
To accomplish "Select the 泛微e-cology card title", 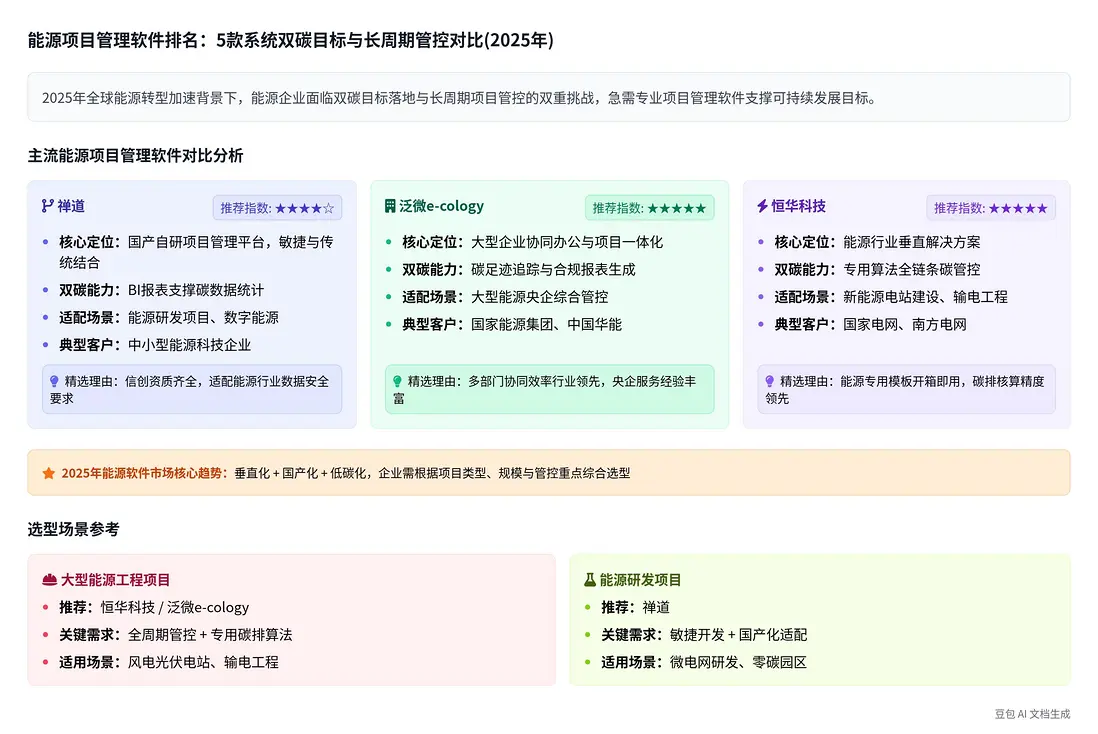I will (x=442, y=206).
